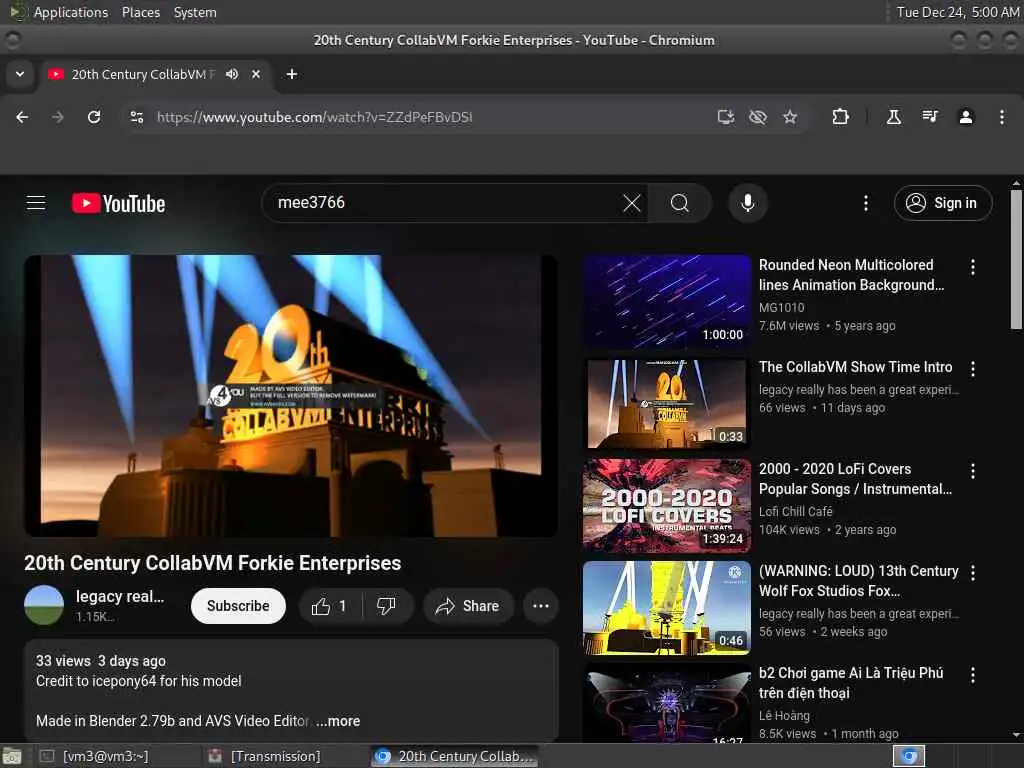Expand the description with ...more
The height and width of the screenshot is (768, 1024).
[x=338, y=721]
